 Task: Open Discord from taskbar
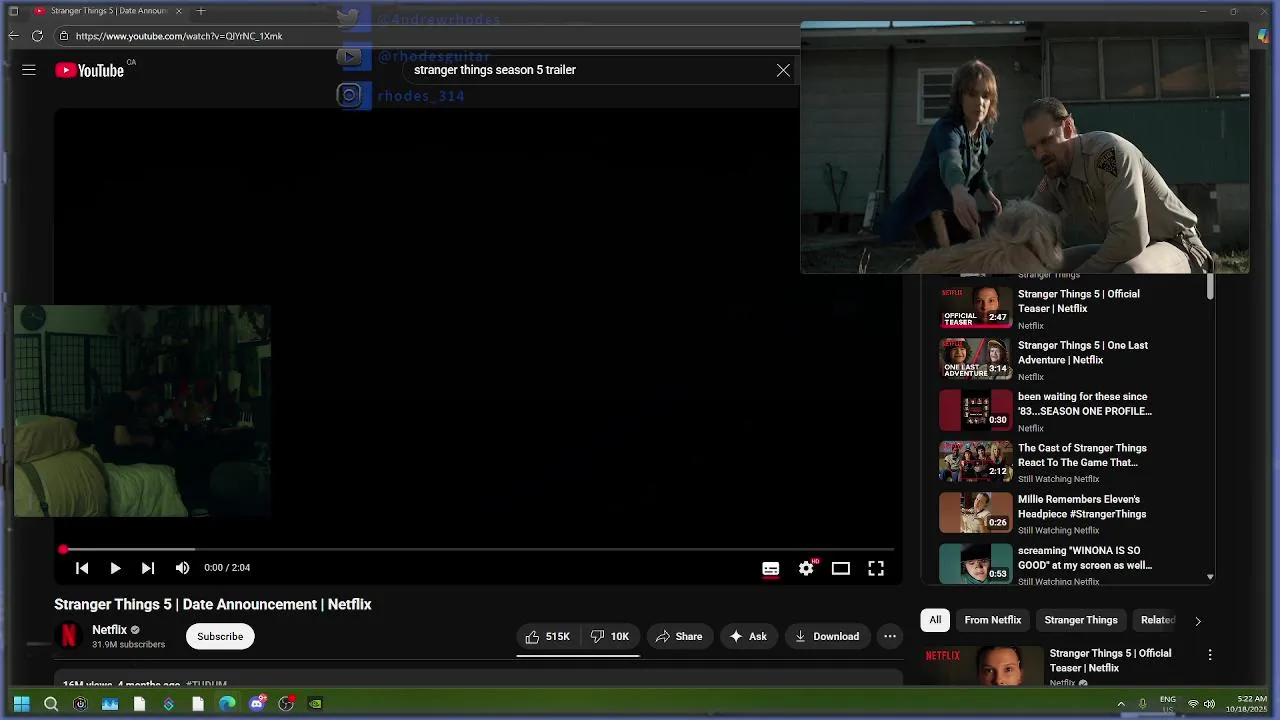pos(257,704)
